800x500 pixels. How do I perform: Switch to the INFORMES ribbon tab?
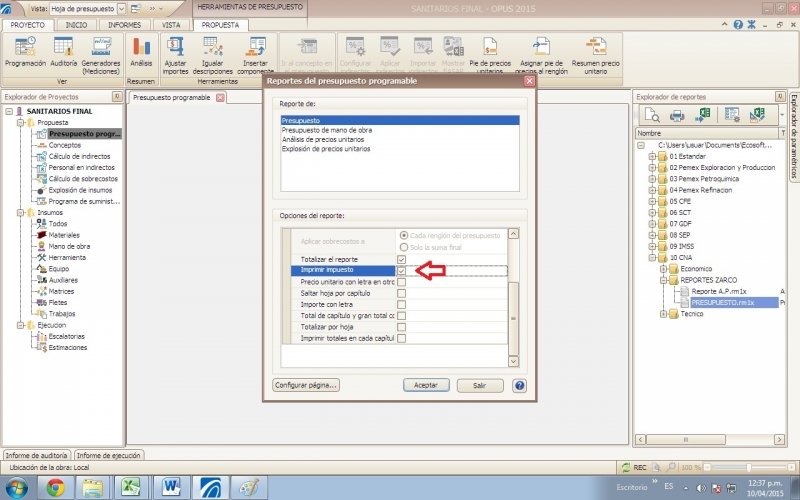(124, 24)
